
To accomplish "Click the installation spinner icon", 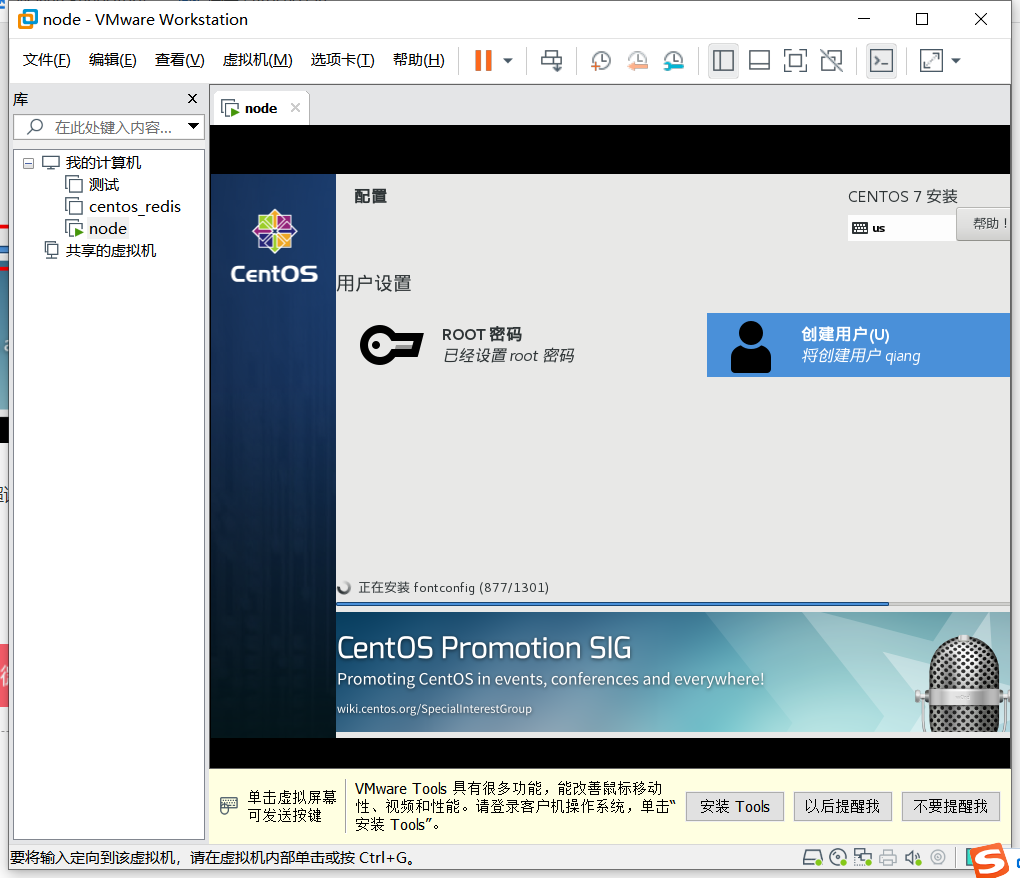I will coord(344,588).
